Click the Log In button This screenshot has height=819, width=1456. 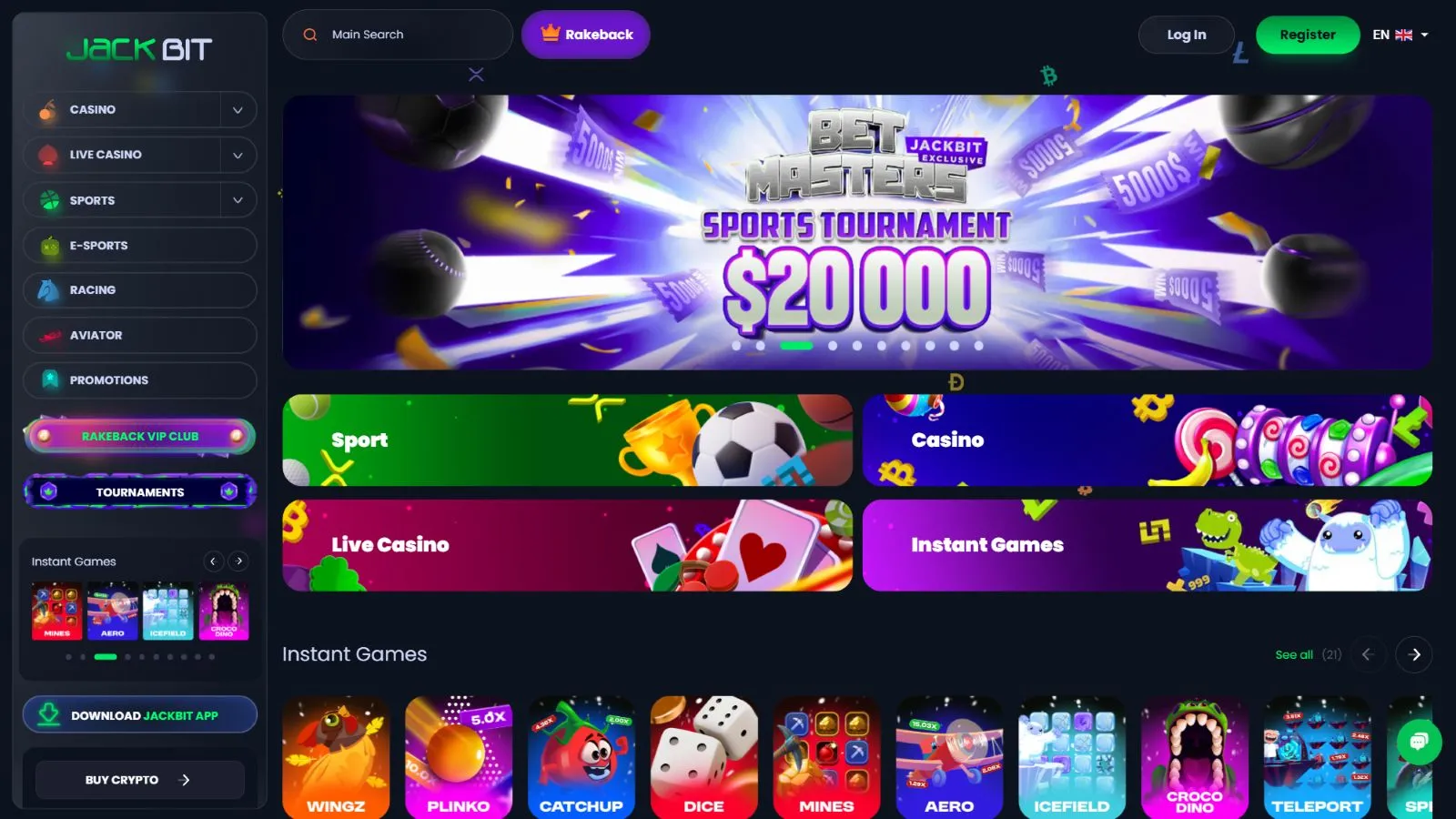click(x=1187, y=35)
